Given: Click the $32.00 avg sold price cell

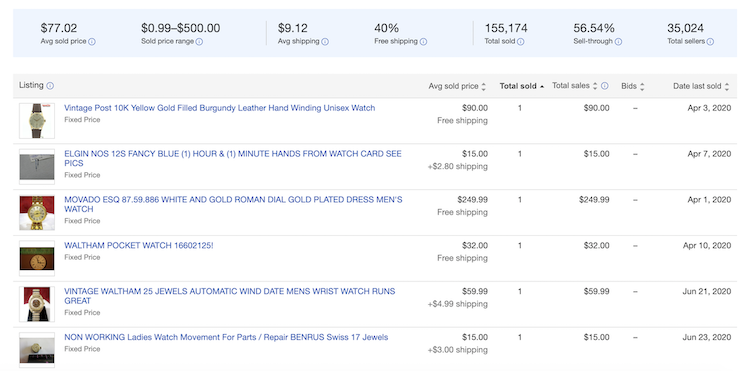Looking at the screenshot, I should (475, 245).
